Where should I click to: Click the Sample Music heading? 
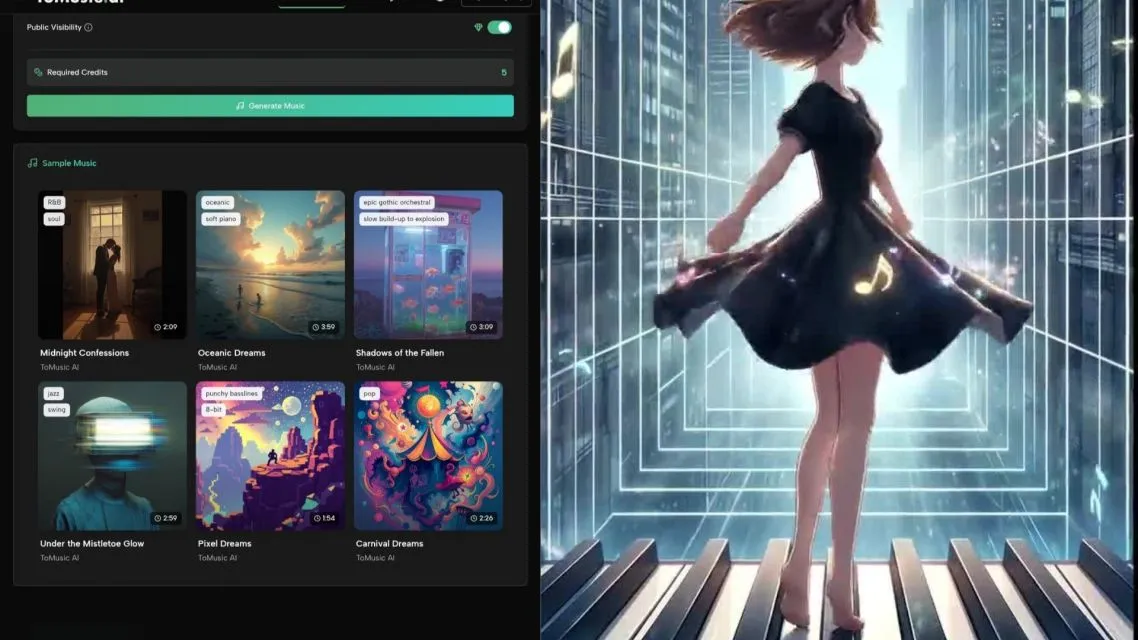[69, 163]
